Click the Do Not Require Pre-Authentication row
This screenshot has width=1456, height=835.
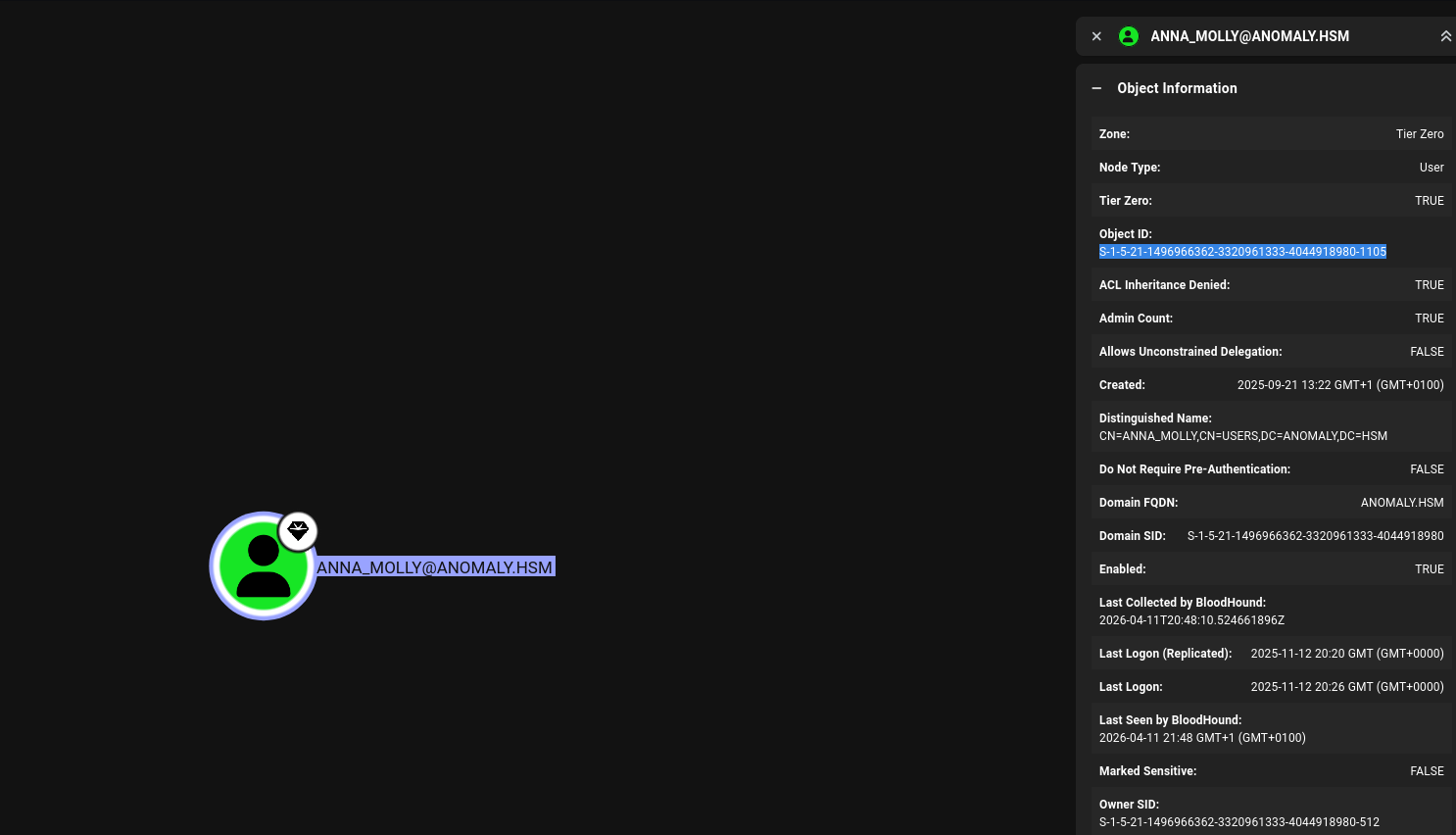pyautogui.click(x=1272, y=469)
